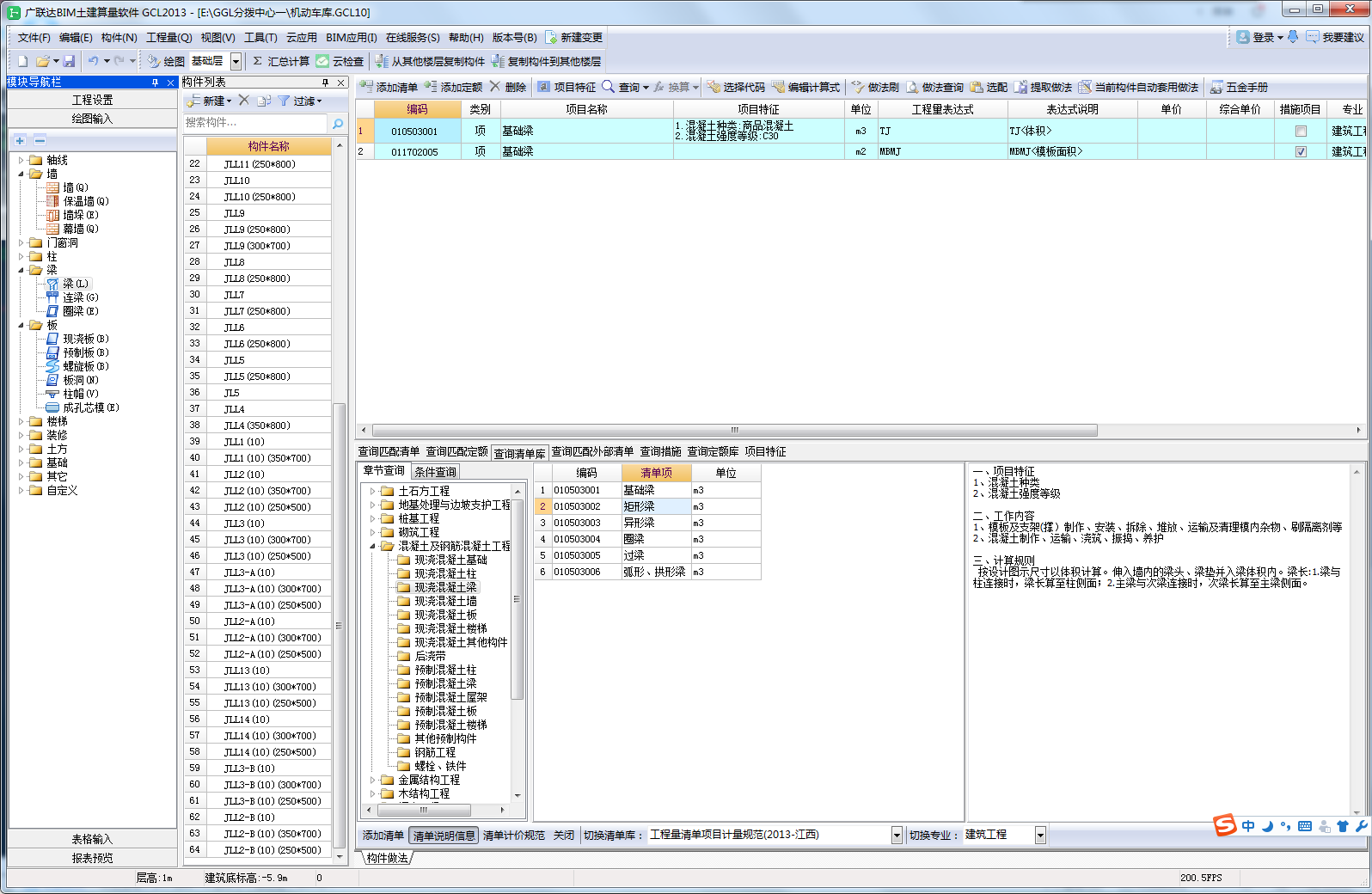Click the delete X icon in 构件列表
Image resolution: width=1372 pixels, height=894 pixels.
tap(244, 101)
